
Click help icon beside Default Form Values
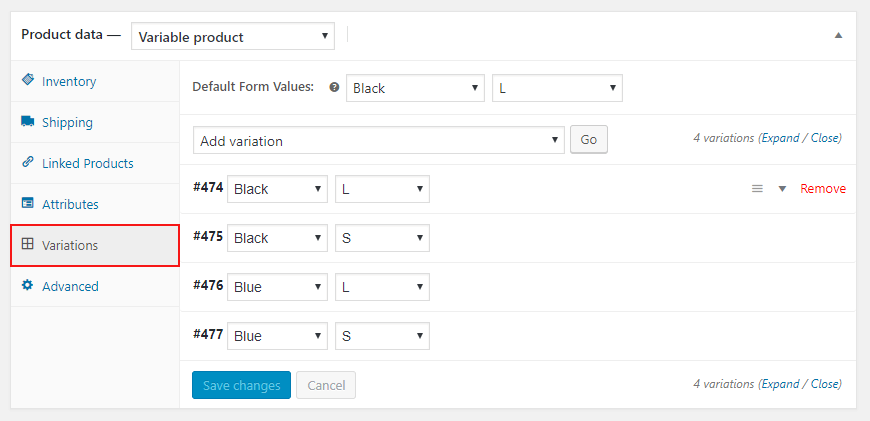334,88
